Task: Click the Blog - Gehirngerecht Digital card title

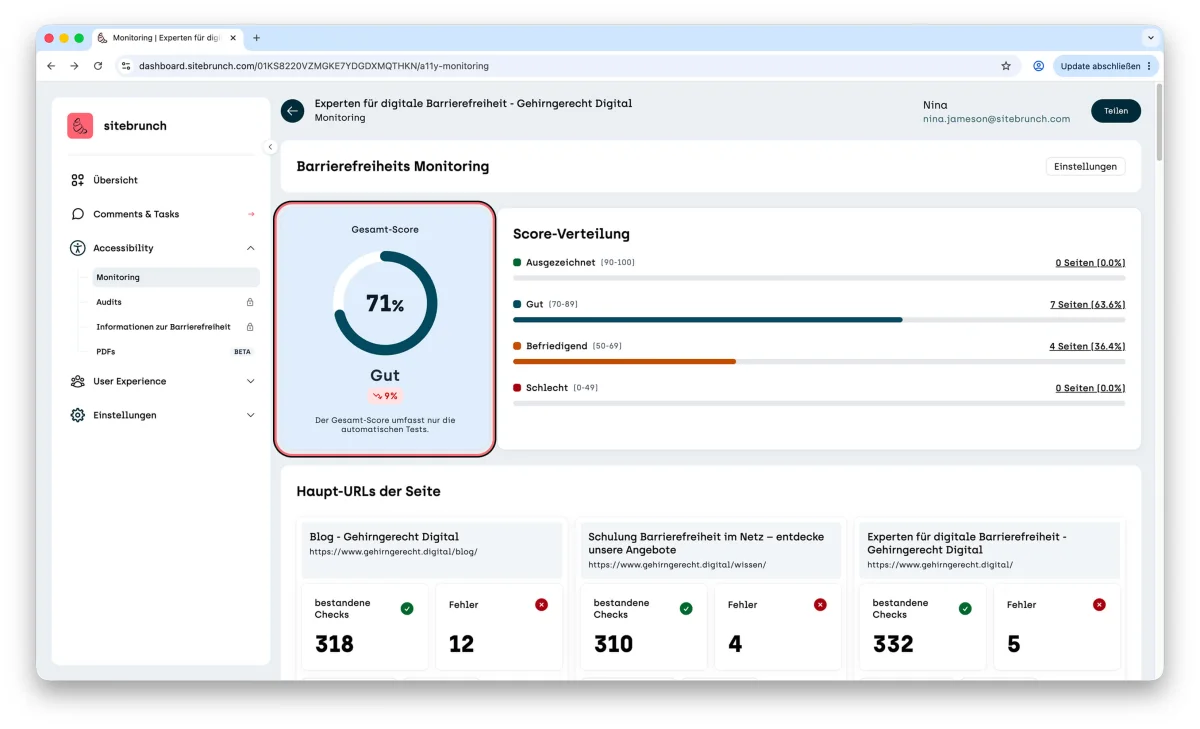Action: pyautogui.click(x=384, y=537)
